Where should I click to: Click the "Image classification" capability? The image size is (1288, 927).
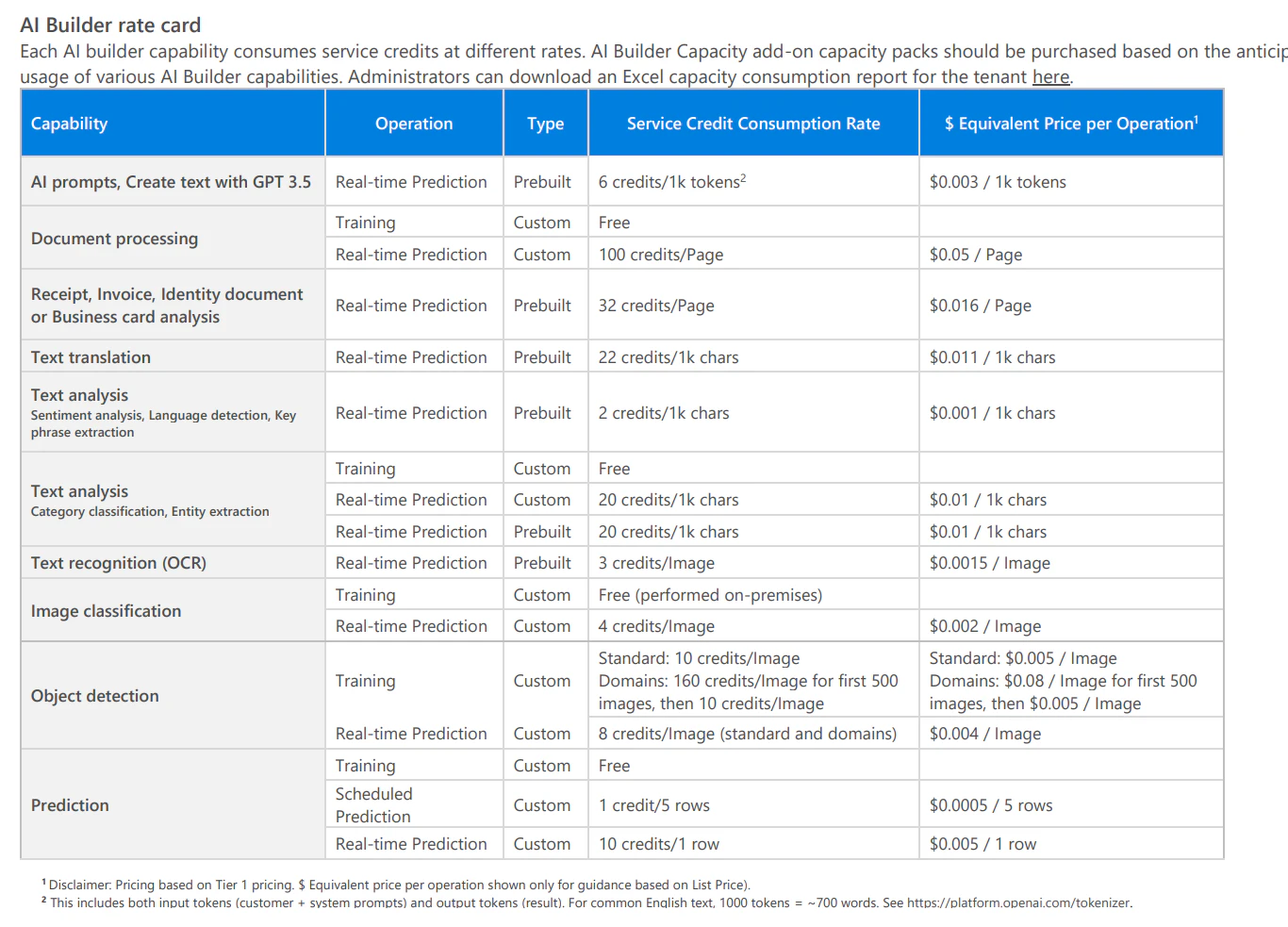pos(106,611)
